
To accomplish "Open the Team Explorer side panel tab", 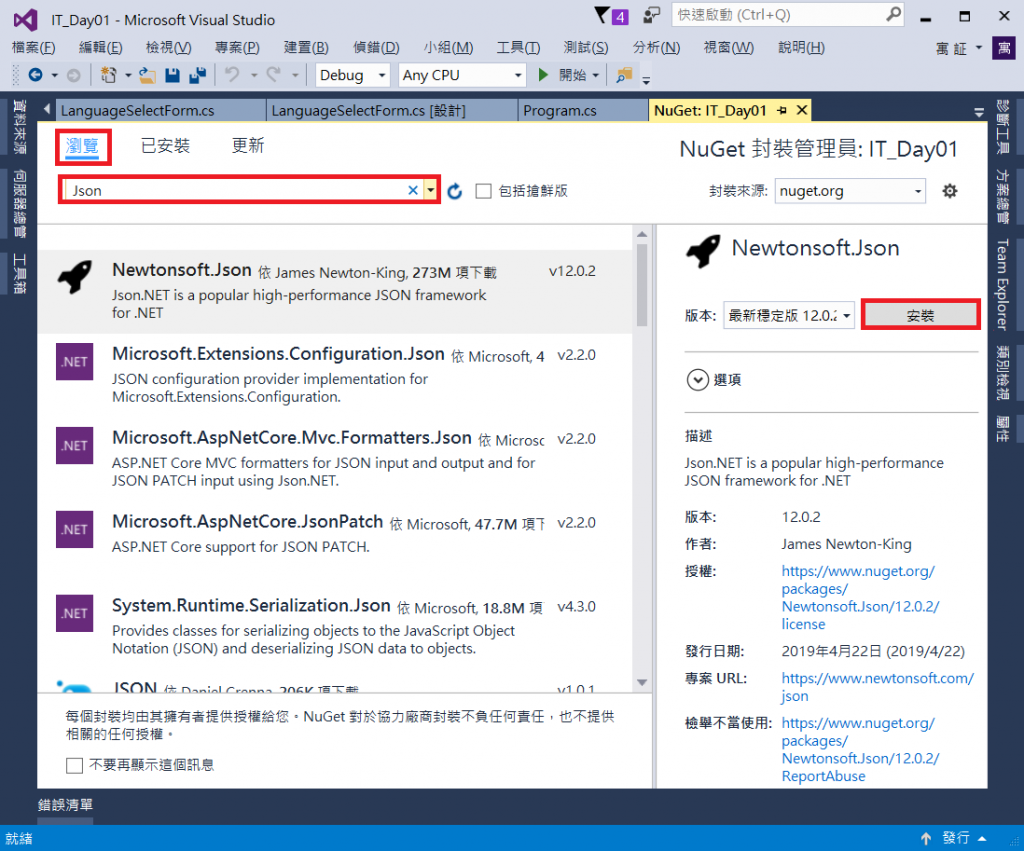I will (1002, 284).
